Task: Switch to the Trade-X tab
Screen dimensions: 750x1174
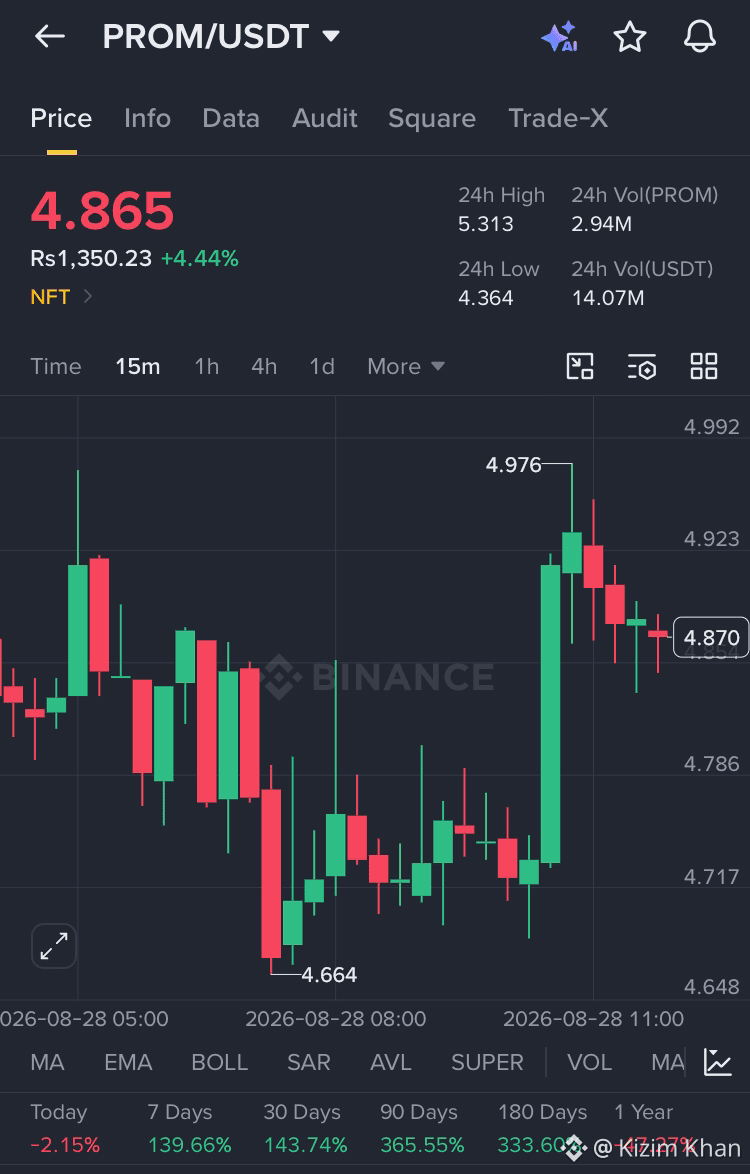Action: tap(558, 118)
